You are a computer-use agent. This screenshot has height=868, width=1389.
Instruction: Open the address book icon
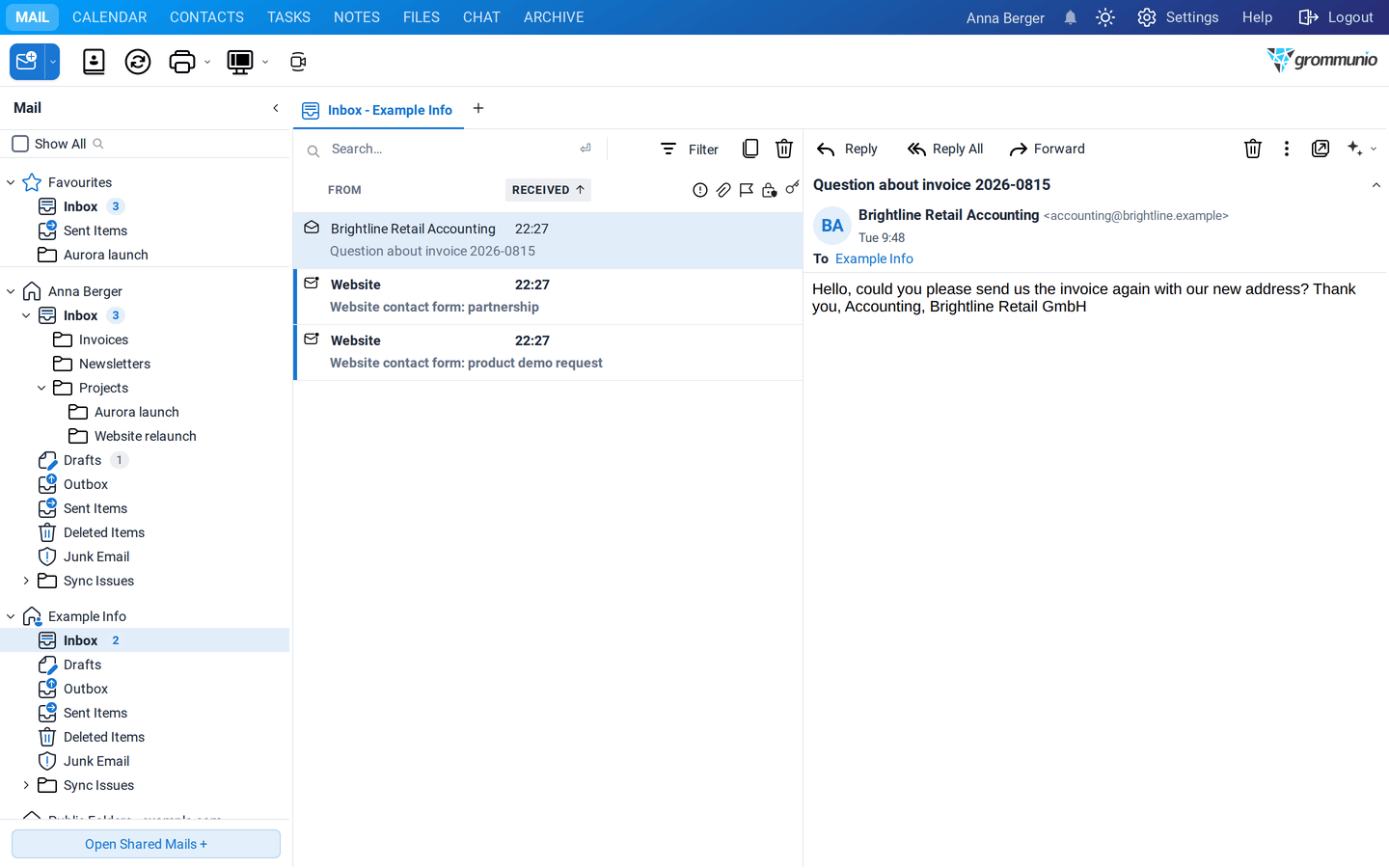(x=94, y=62)
